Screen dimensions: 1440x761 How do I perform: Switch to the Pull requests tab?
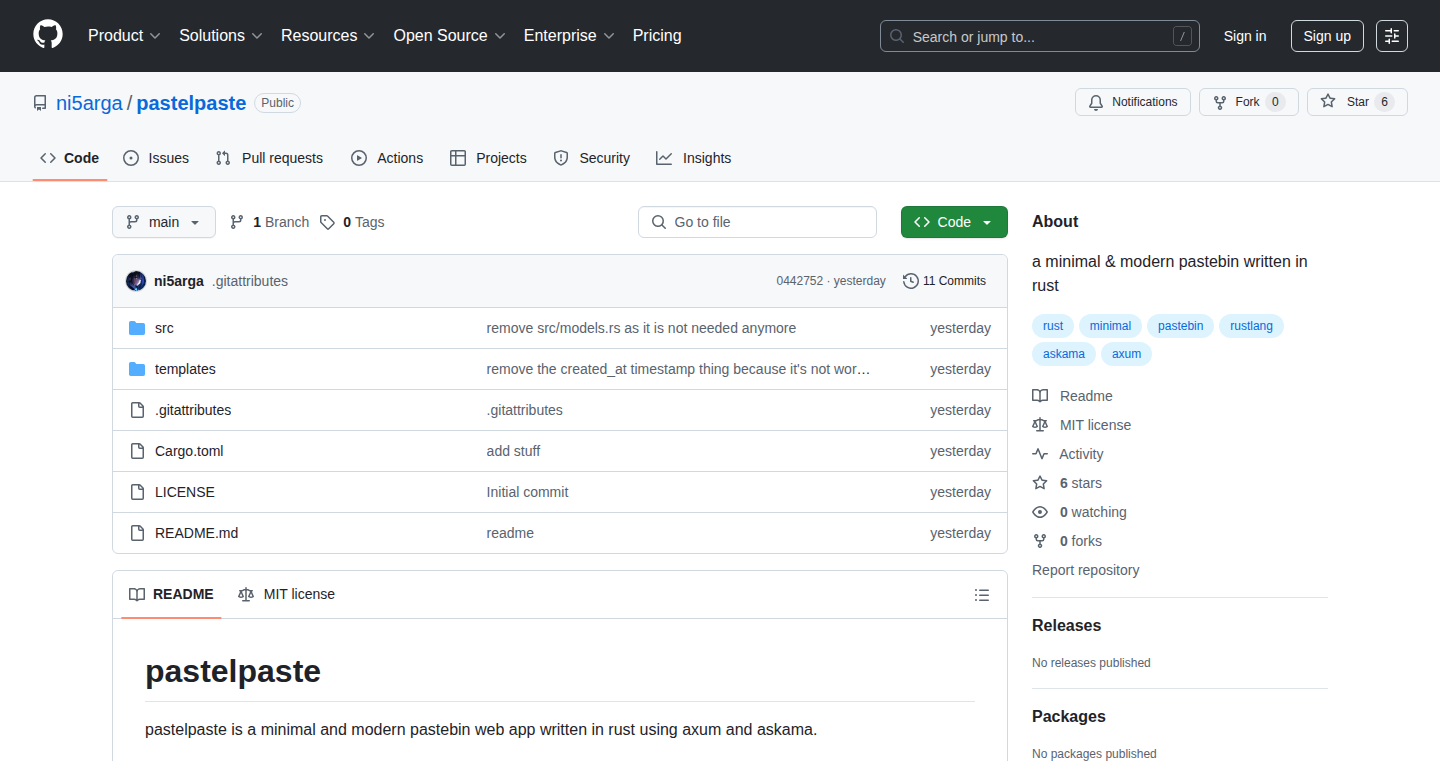pos(270,158)
